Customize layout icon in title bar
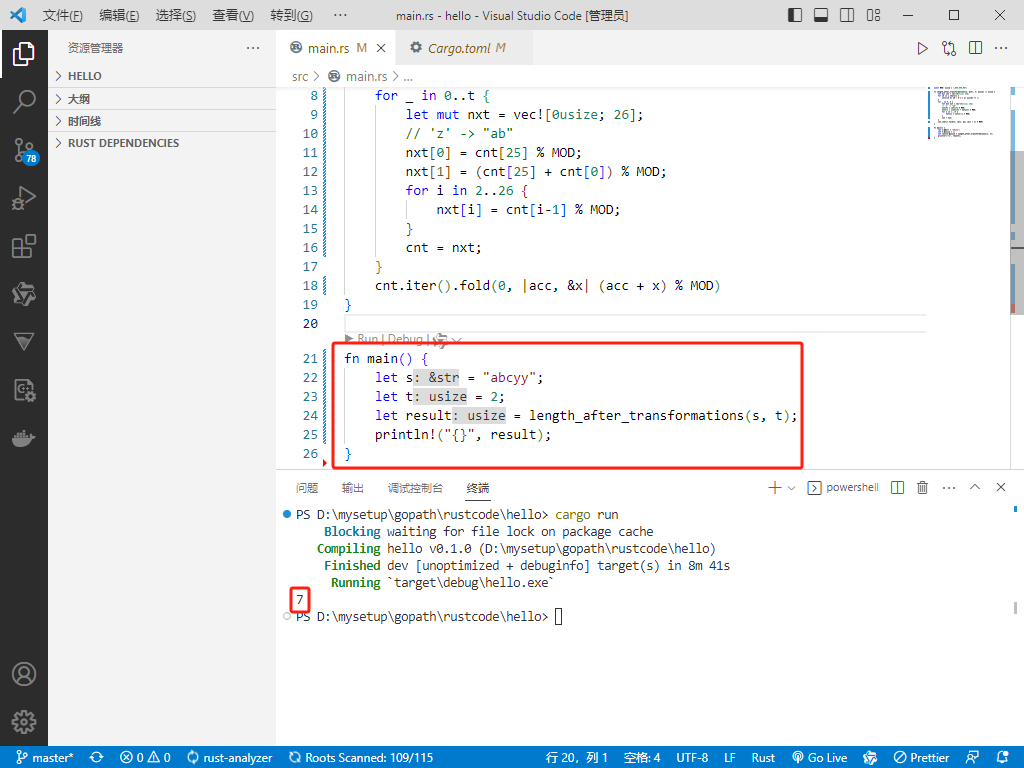The width and height of the screenshot is (1024, 768). tap(873, 15)
